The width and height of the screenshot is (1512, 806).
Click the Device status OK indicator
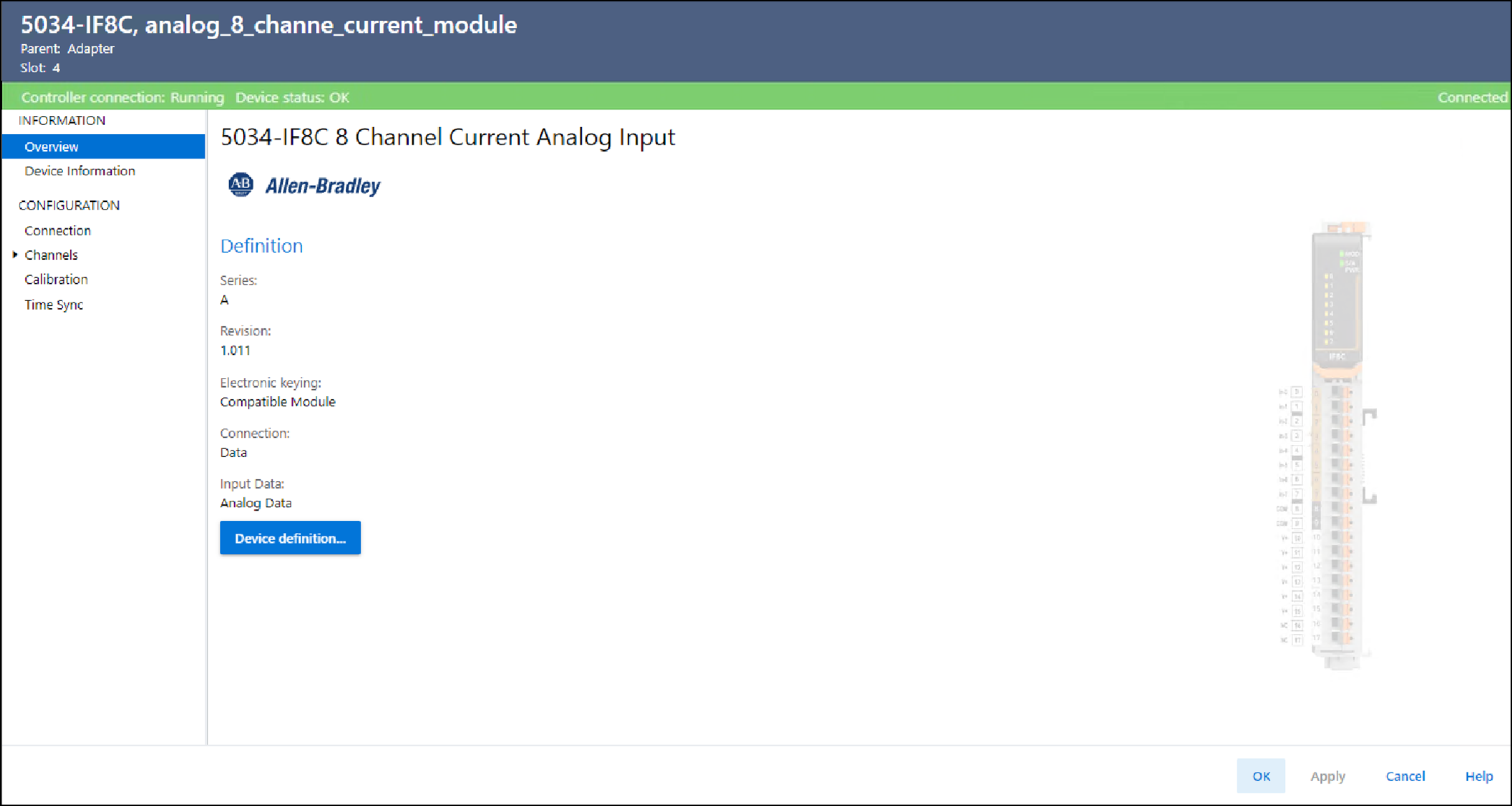292,98
